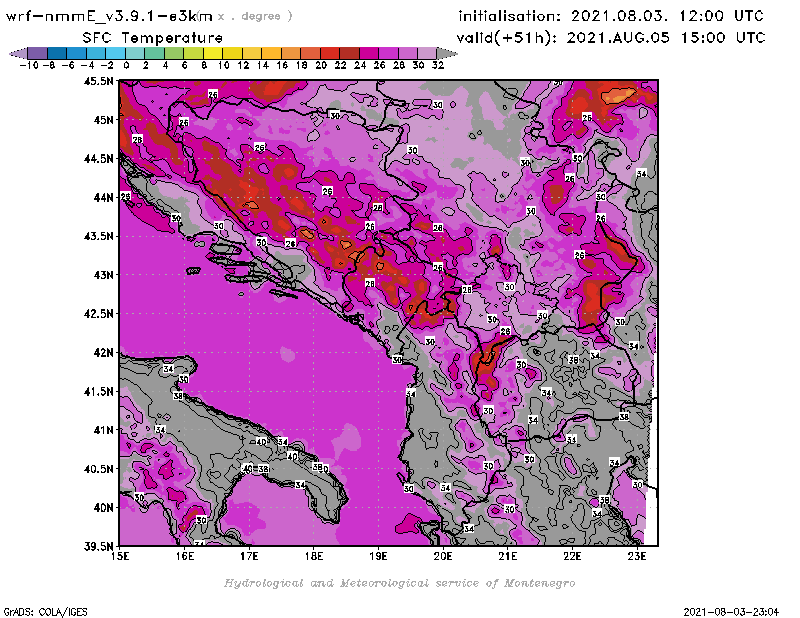Click the '2021-08-03-23:04' timestamp

(731, 612)
